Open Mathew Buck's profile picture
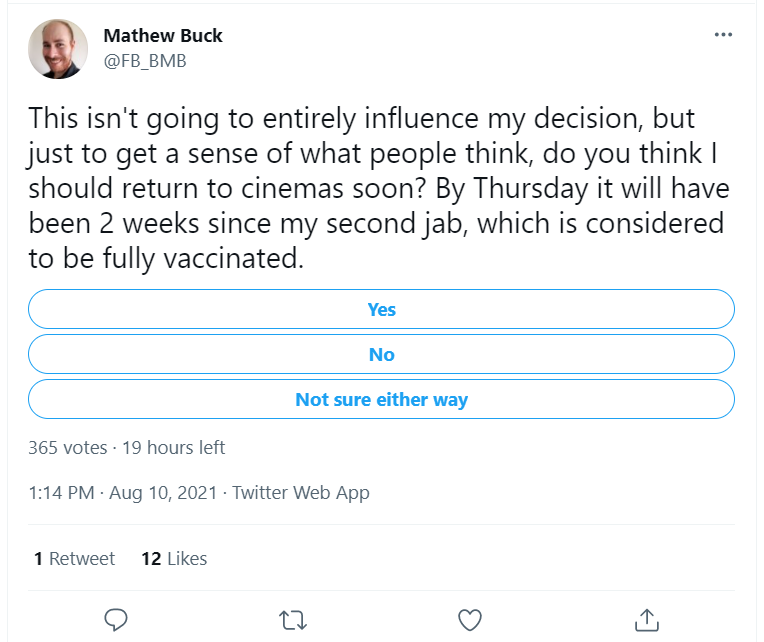The height and width of the screenshot is (642, 764). (x=58, y=49)
